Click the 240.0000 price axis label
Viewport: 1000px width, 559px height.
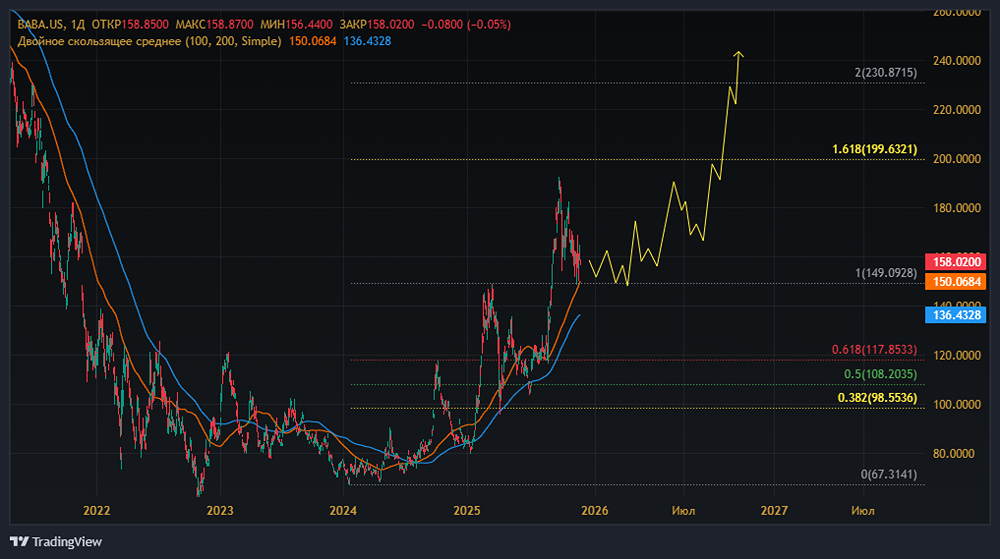(x=957, y=61)
